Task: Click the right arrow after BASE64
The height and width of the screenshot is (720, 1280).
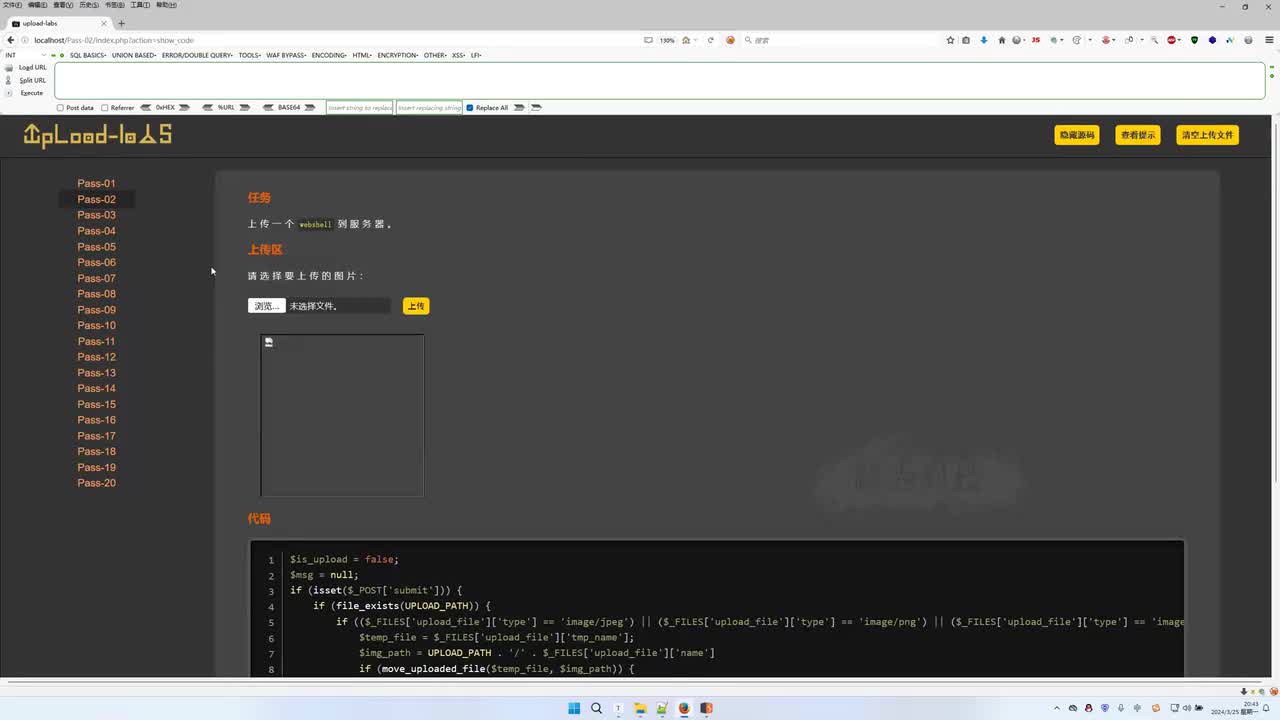Action: [x=310, y=107]
